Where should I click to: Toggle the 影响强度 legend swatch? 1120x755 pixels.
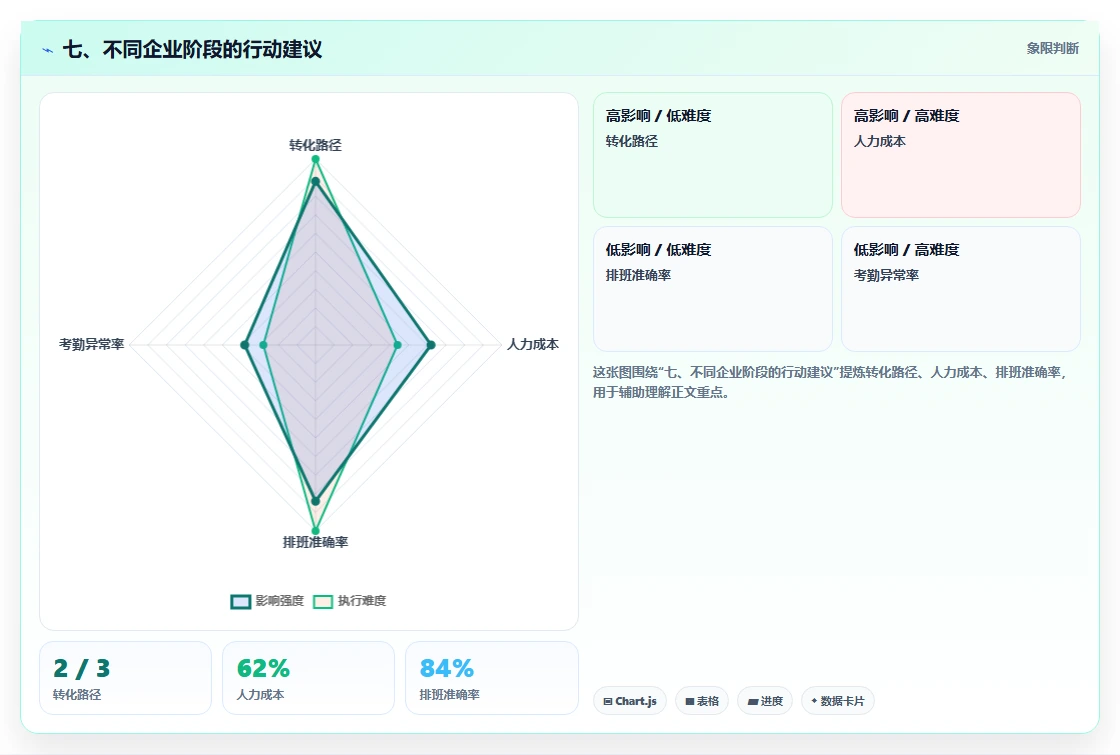241,601
